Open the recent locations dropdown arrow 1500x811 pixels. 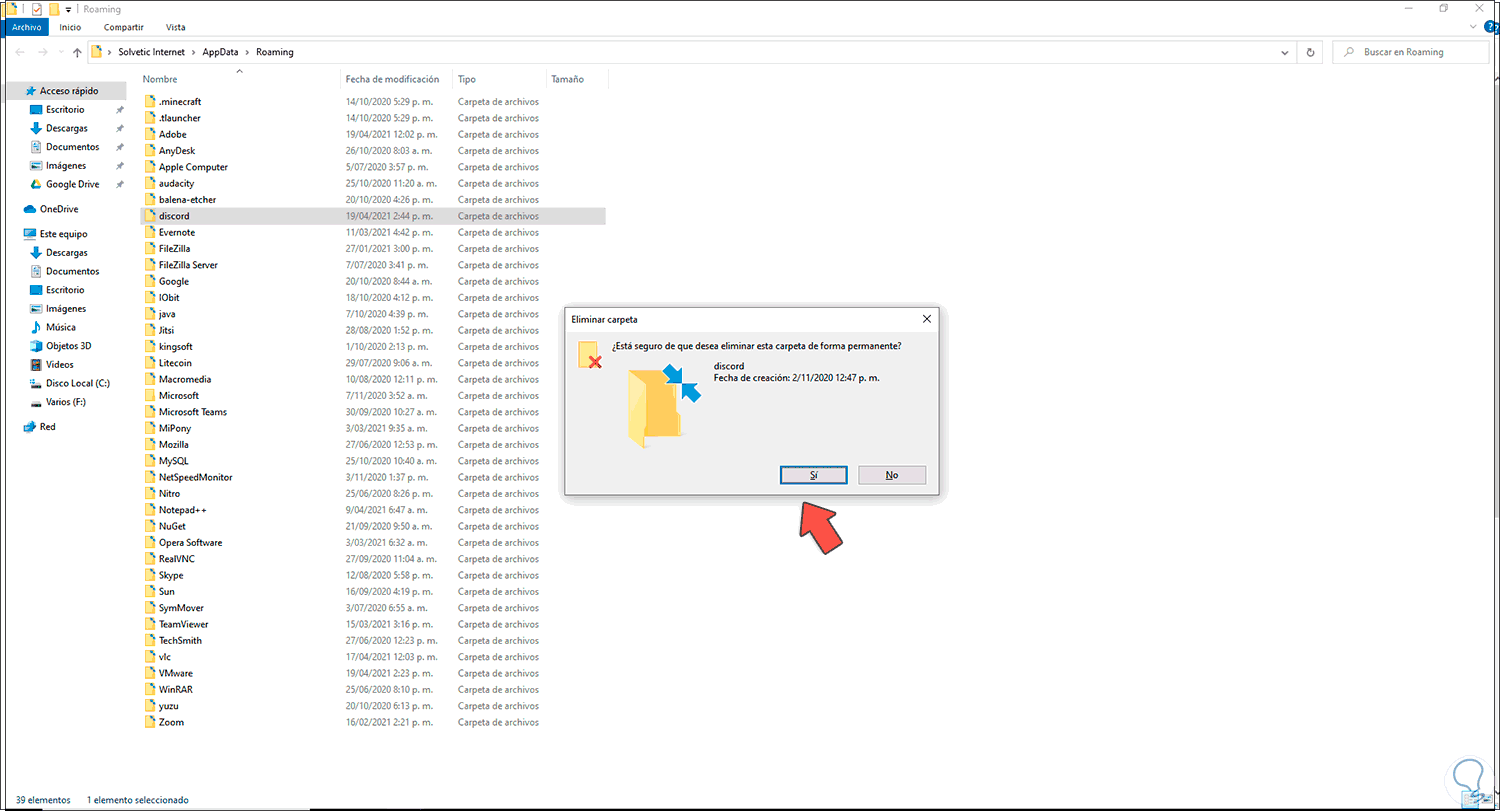pos(60,52)
